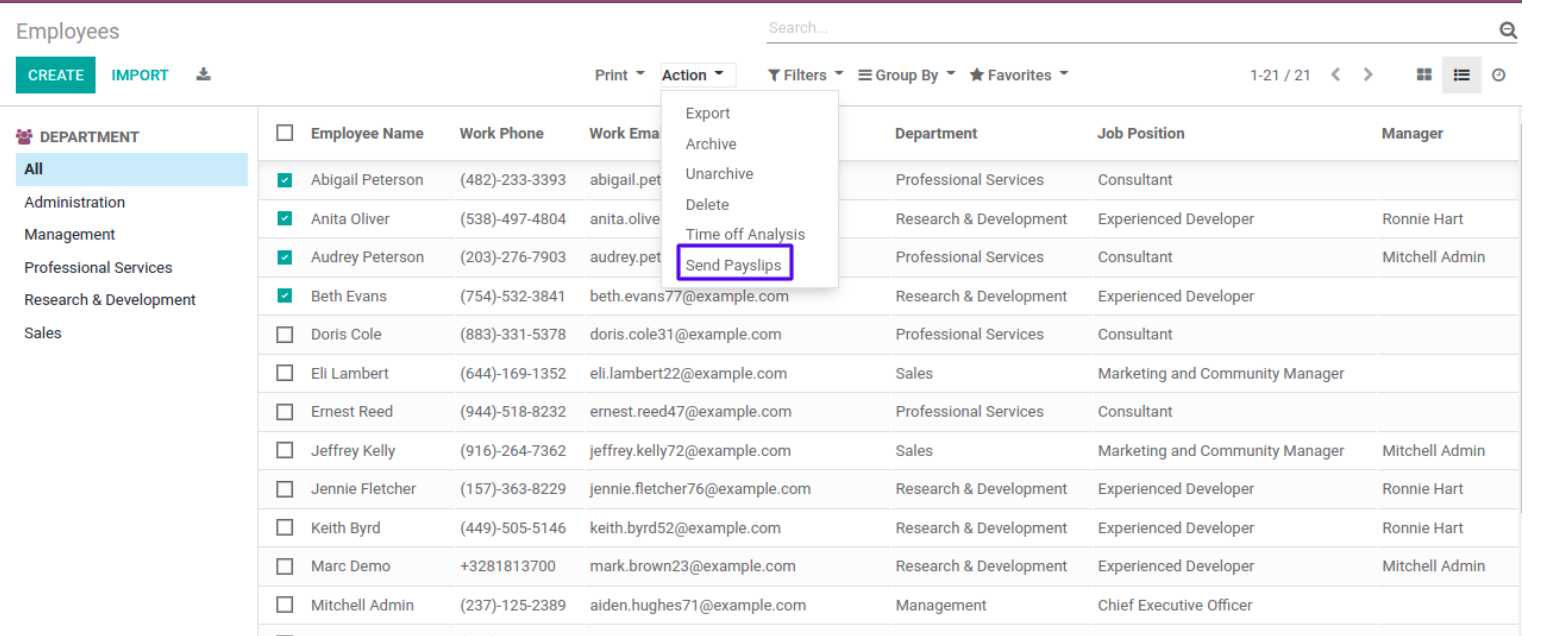Screen dimensions: 1542x636
Task: Click the Import button
Action: (x=140, y=75)
